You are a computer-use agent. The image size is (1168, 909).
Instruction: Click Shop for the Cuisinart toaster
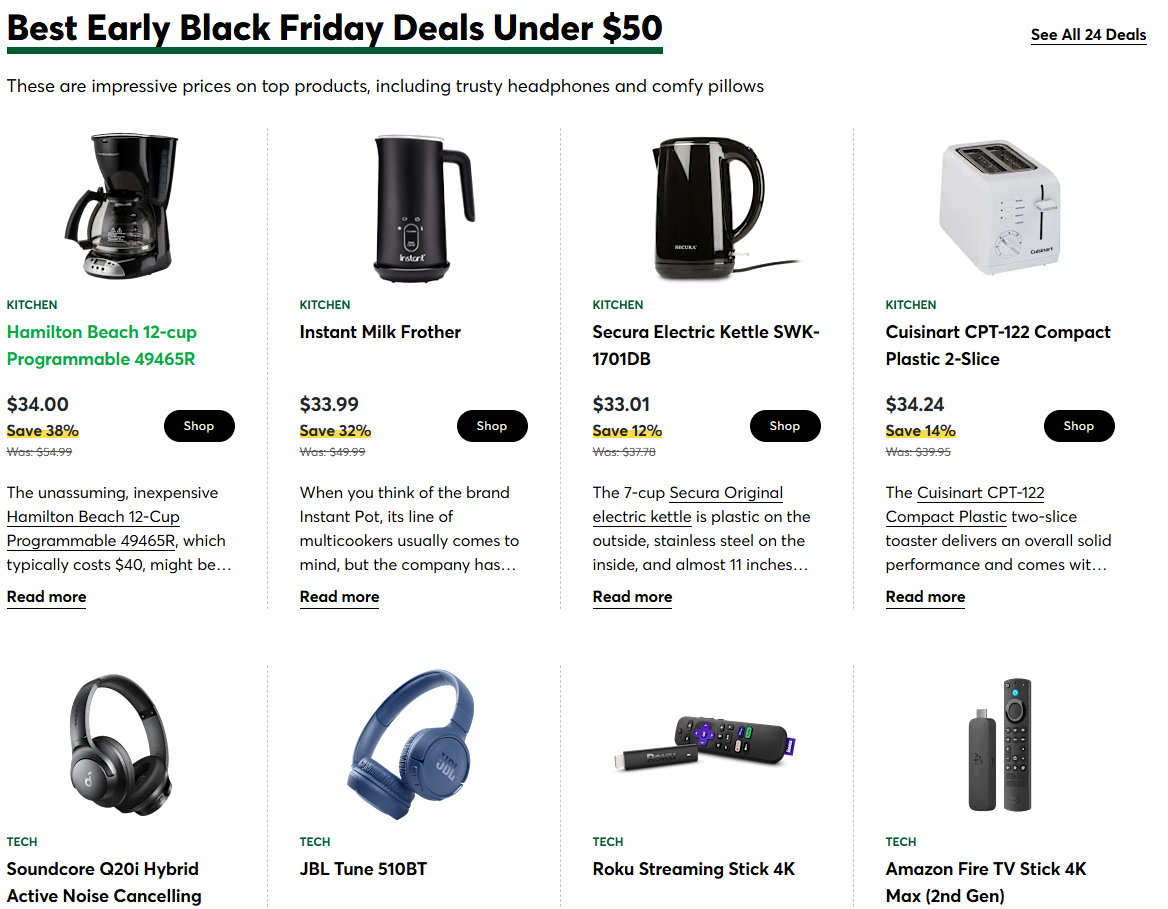1079,426
